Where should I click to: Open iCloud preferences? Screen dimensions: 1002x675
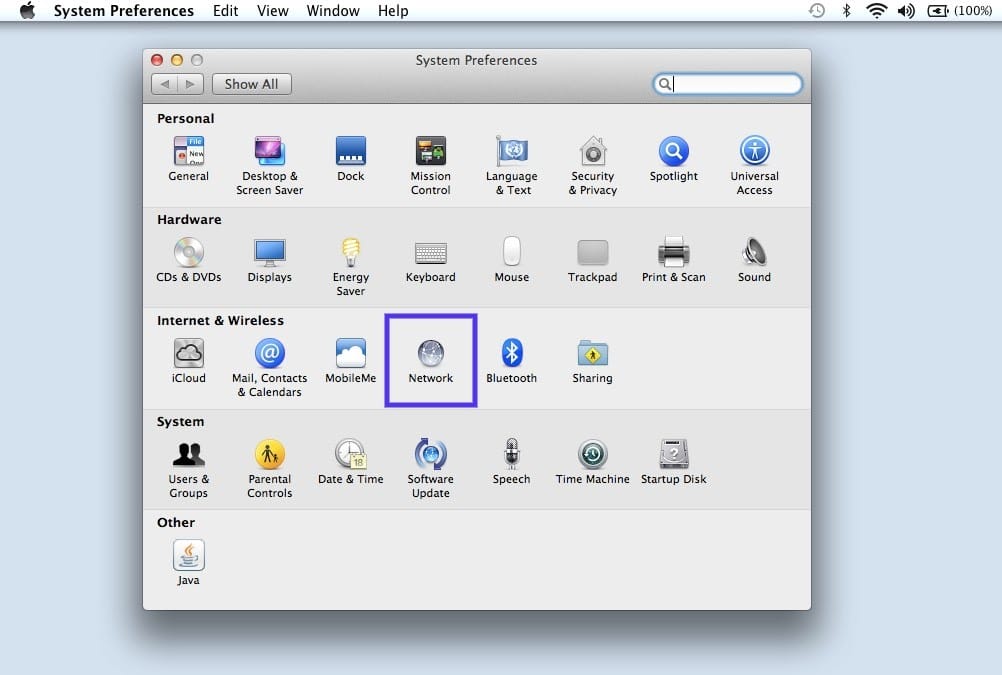pos(188,352)
